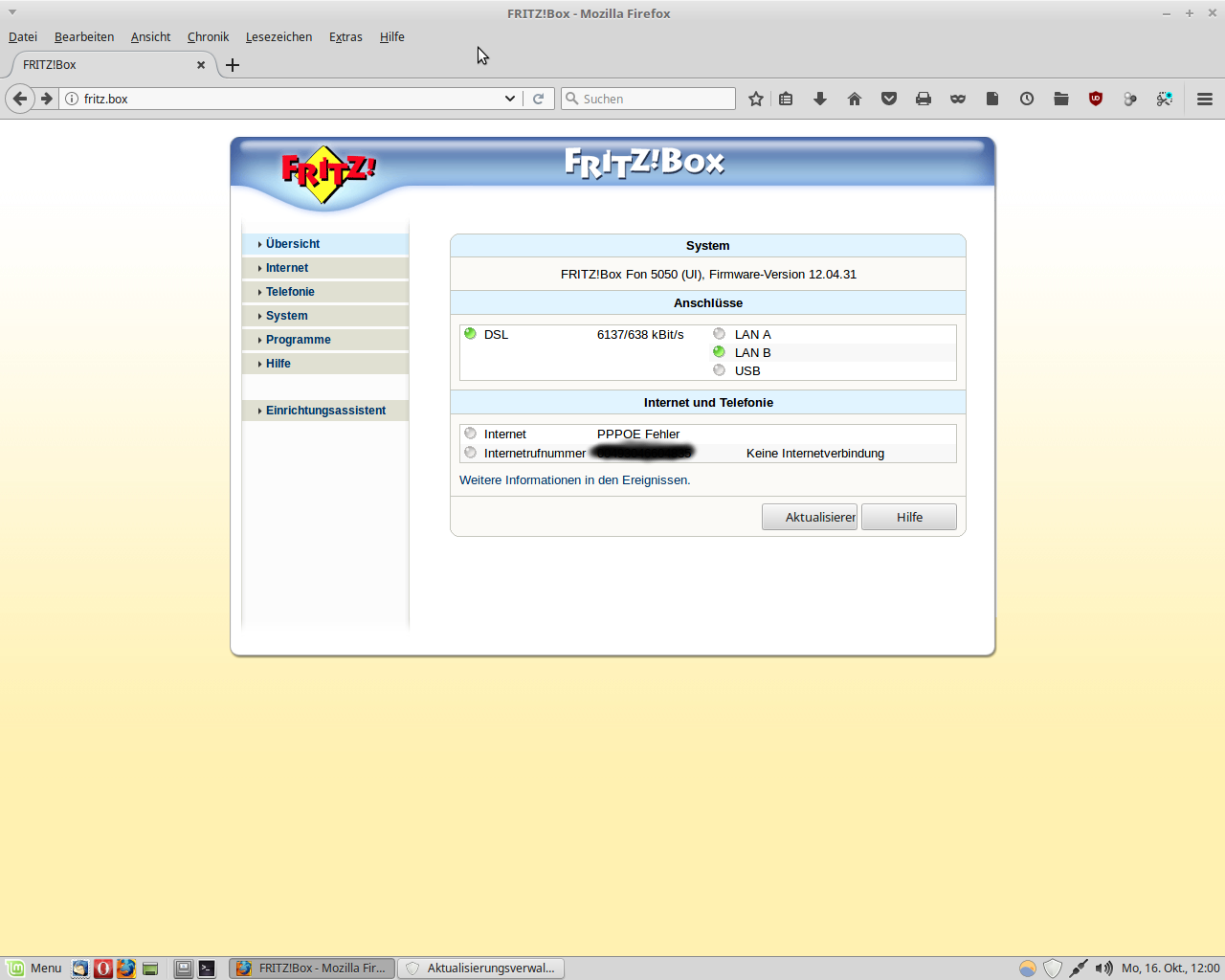Go to the home page icon
The width and height of the screenshot is (1225, 980).
[x=855, y=99]
